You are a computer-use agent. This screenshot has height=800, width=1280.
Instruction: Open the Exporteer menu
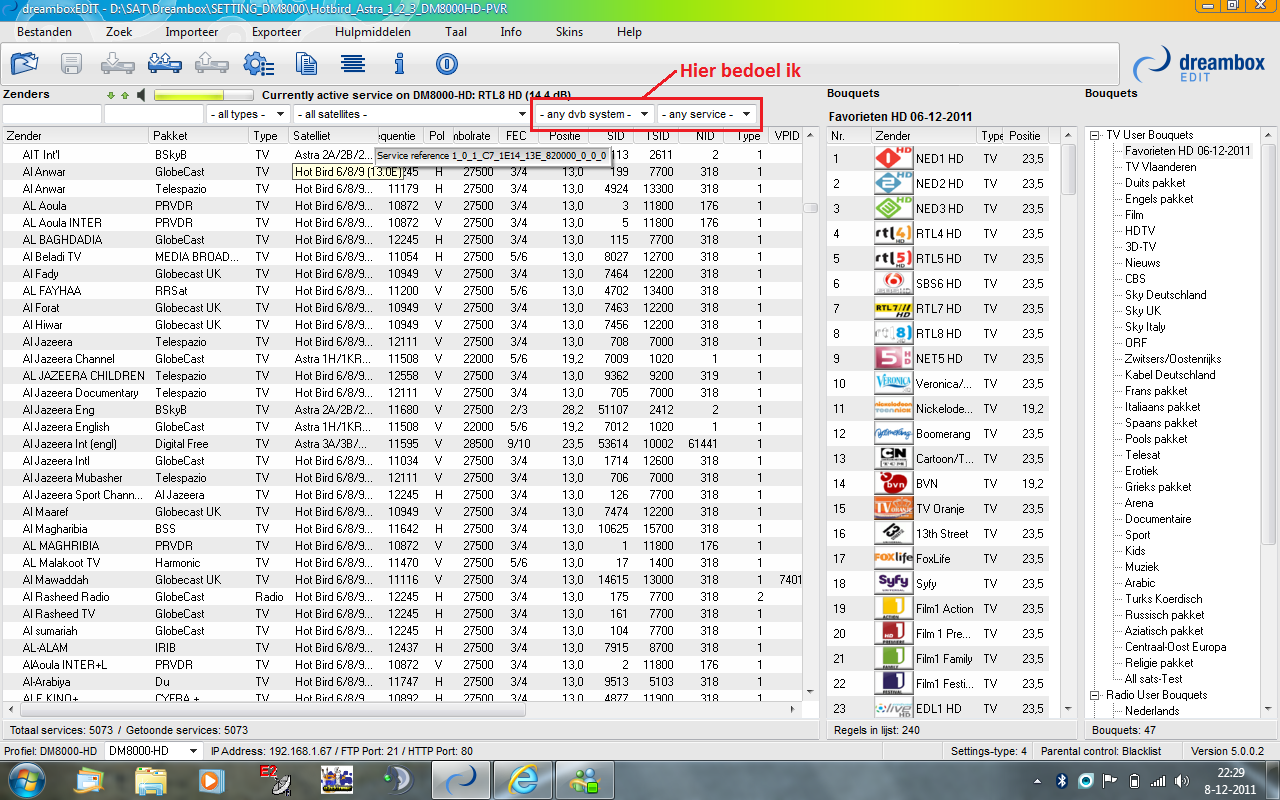pyautogui.click(x=277, y=32)
